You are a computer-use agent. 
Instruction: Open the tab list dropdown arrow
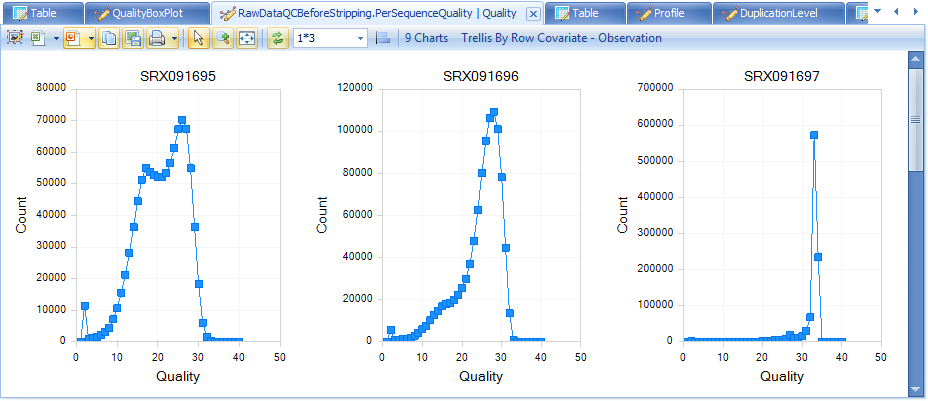point(877,11)
